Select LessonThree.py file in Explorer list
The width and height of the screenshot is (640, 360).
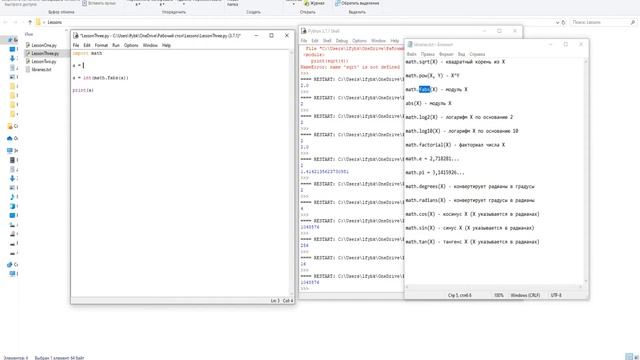pos(45,53)
